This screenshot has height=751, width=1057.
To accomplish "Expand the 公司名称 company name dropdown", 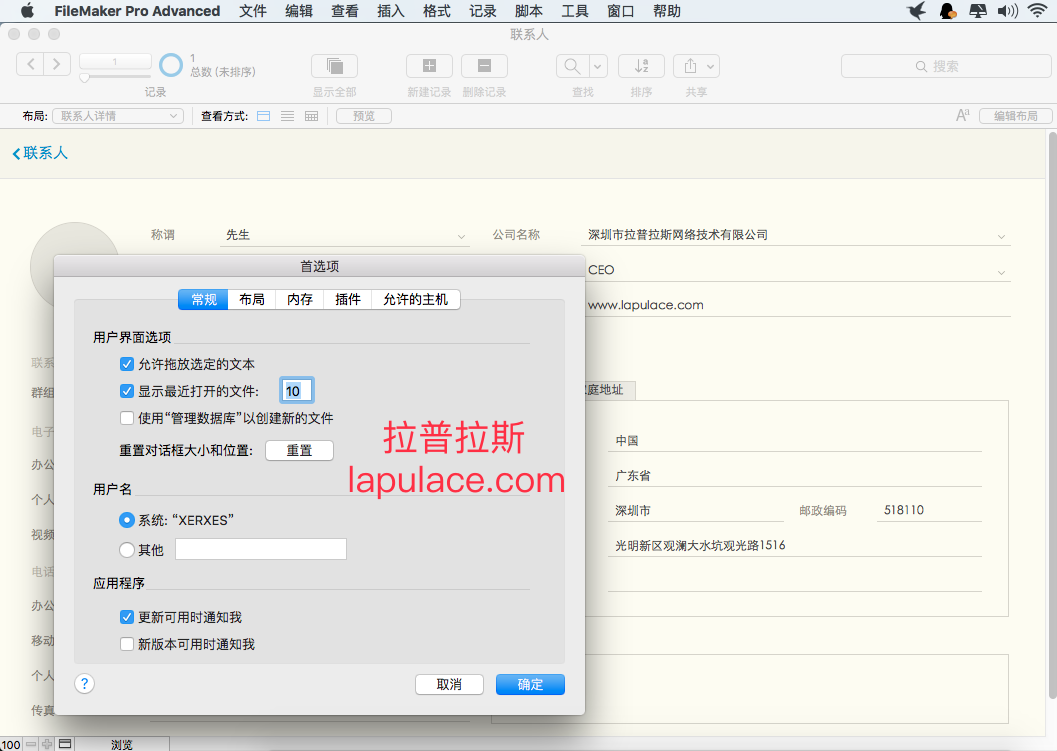I will tap(1001, 236).
